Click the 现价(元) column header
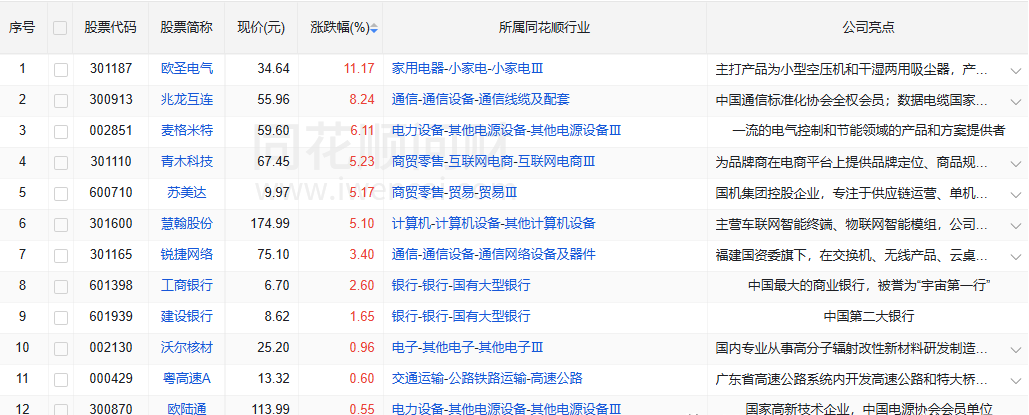Viewport: 1029px width, 415px height. click(x=261, y=28)
